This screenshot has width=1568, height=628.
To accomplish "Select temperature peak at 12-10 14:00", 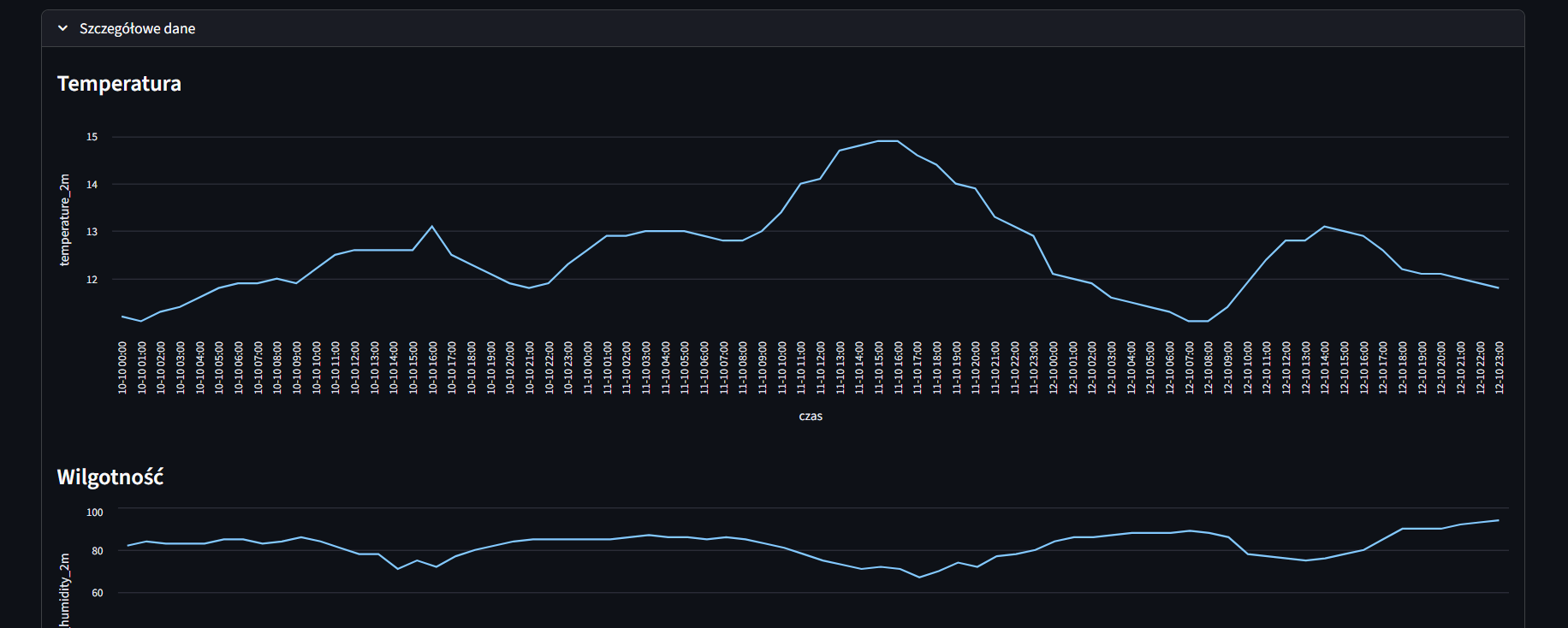I will (x=1325, y=227).
